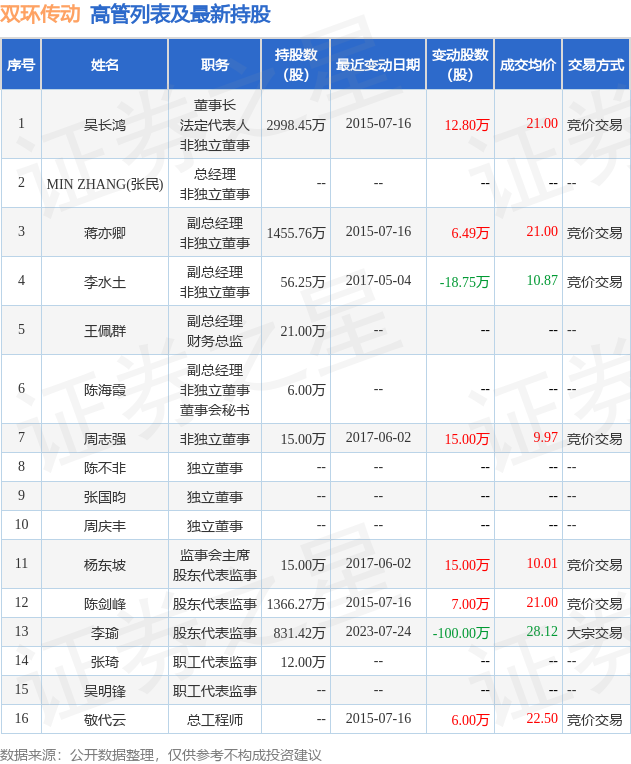
Task: Click the name 陈不非
Action: [105, 468]
